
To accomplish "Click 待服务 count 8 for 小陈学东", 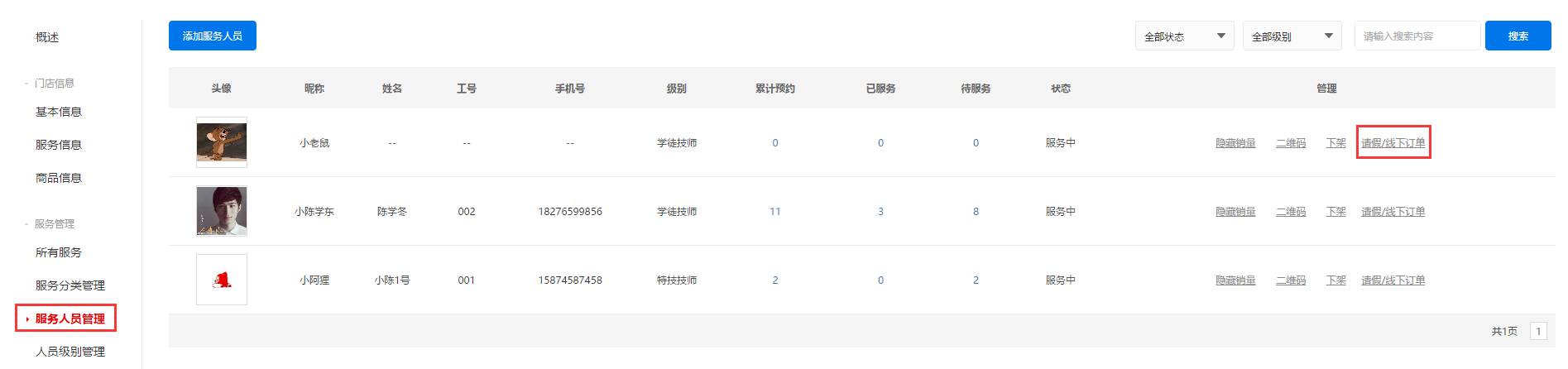I will point(976,212).
